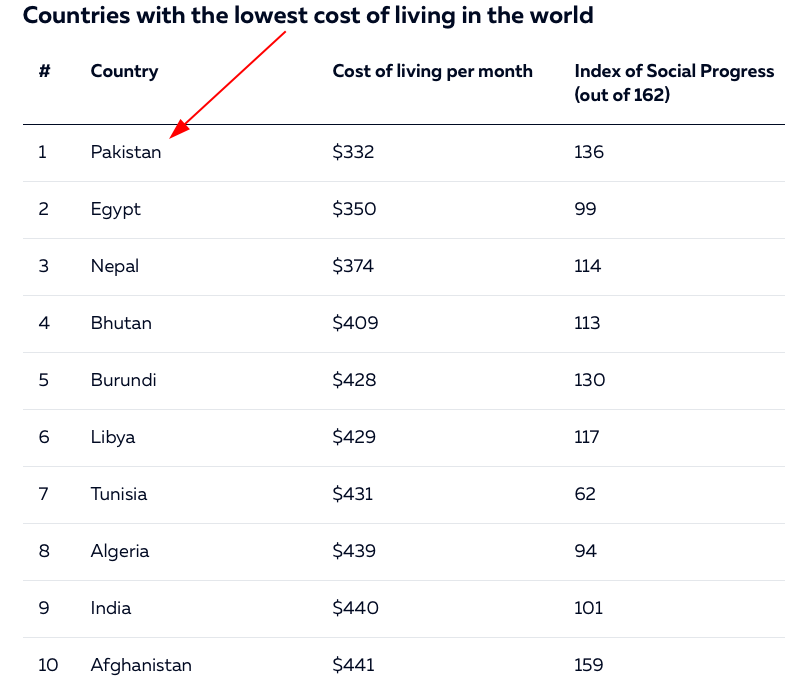This screenshot has width=785, height=687.
Task: Click the $332 cost value
Action: pyautogui.click(x=353, y=153)
